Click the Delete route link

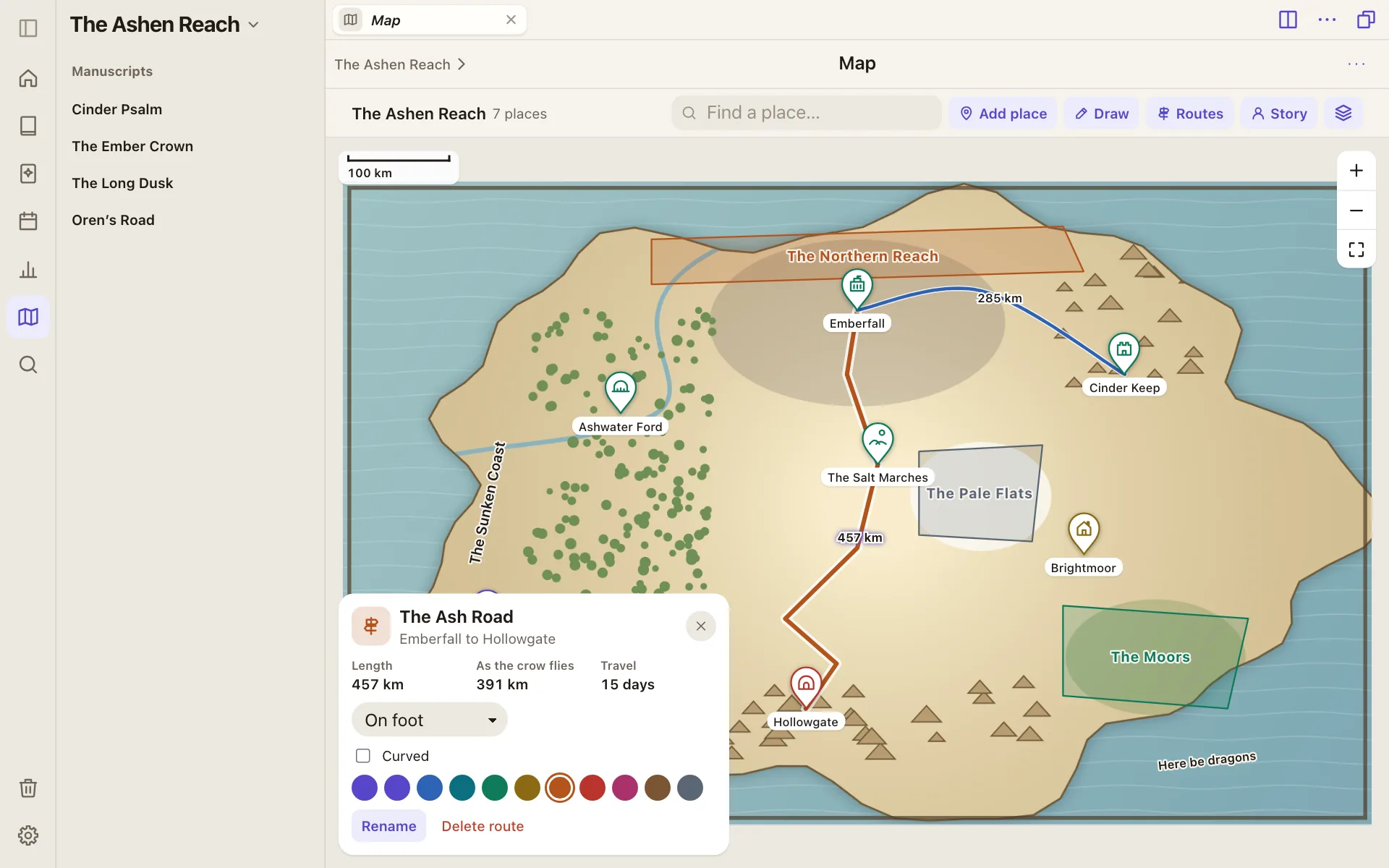click(483, 826)
